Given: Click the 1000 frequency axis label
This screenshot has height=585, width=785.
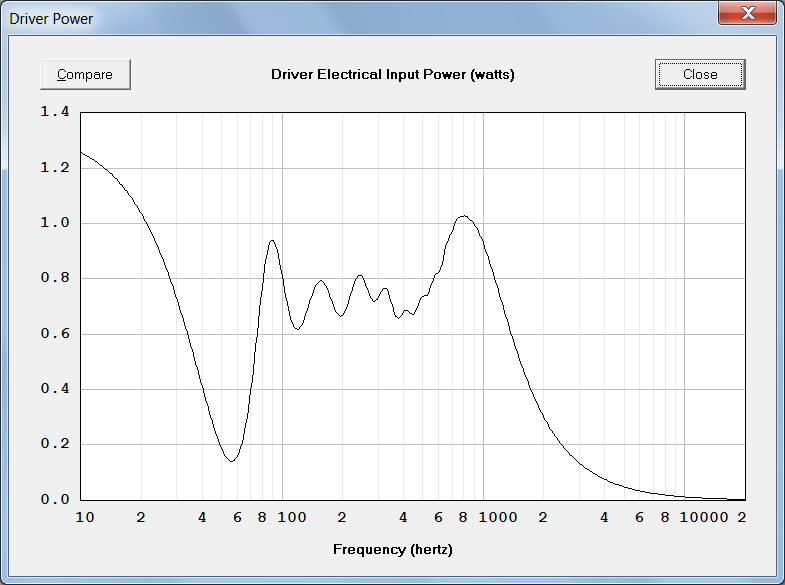Looking at the screenshot, I should [498, 517].
